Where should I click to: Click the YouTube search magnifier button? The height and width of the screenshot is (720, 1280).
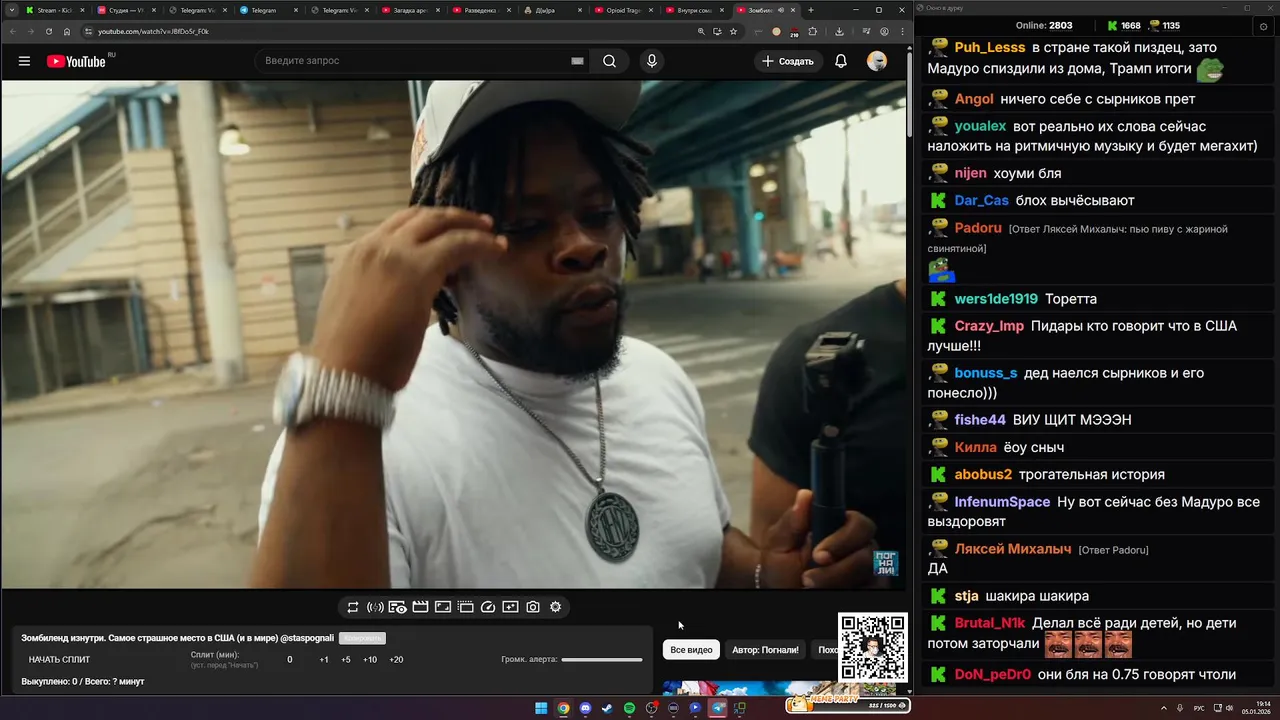tap(609, 61)
